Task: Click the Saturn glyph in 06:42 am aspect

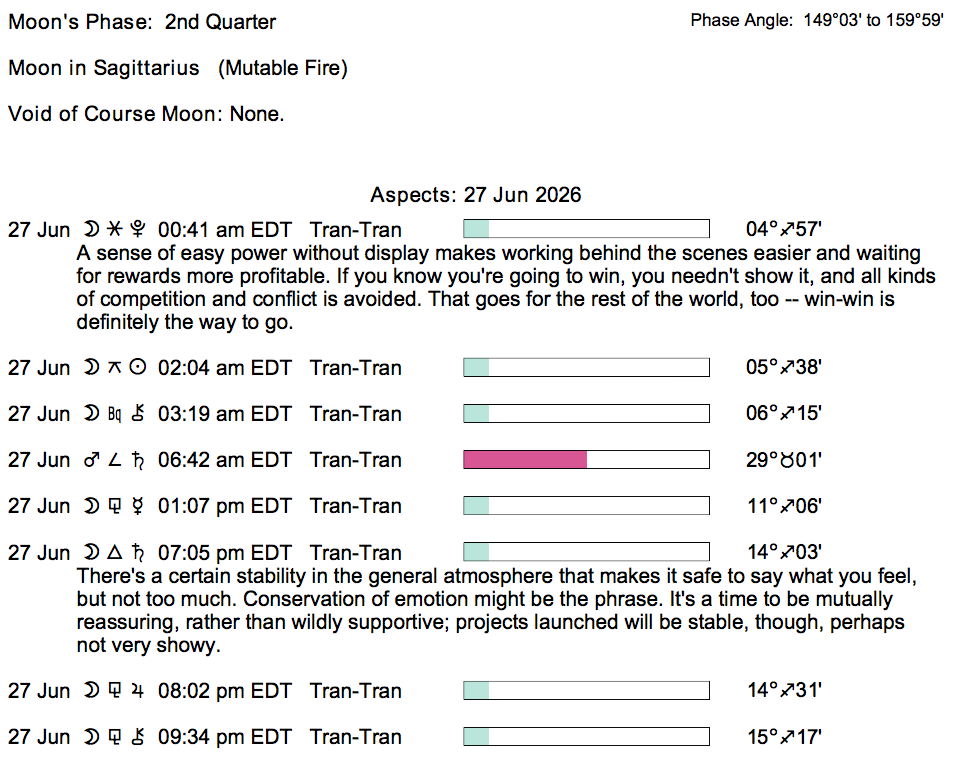Action: coord(138,460)
